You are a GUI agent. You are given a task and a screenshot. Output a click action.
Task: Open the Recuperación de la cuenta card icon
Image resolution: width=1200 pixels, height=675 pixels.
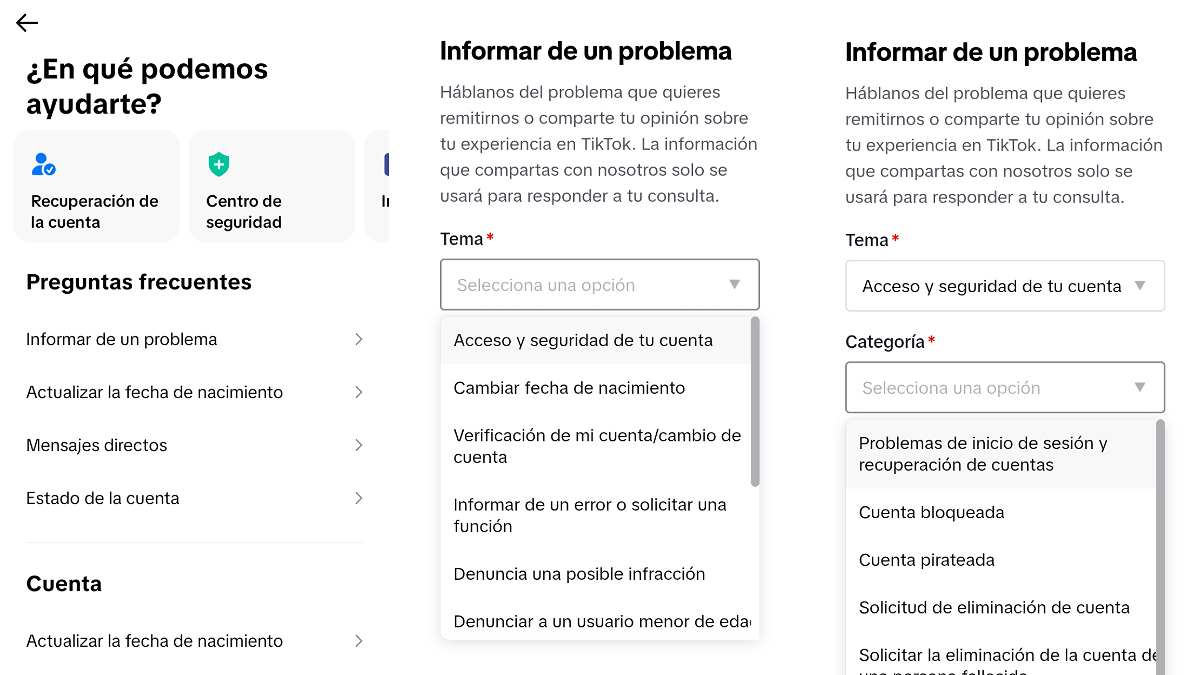point(44,164)
